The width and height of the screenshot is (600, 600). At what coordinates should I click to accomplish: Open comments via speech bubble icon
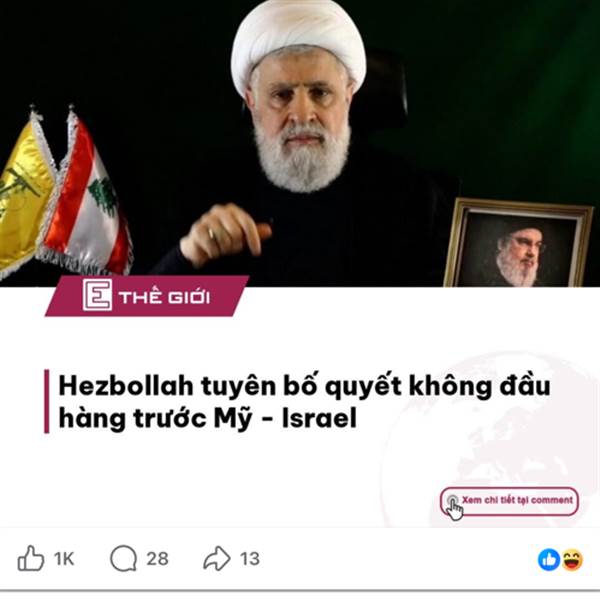(x=123, y=558)
